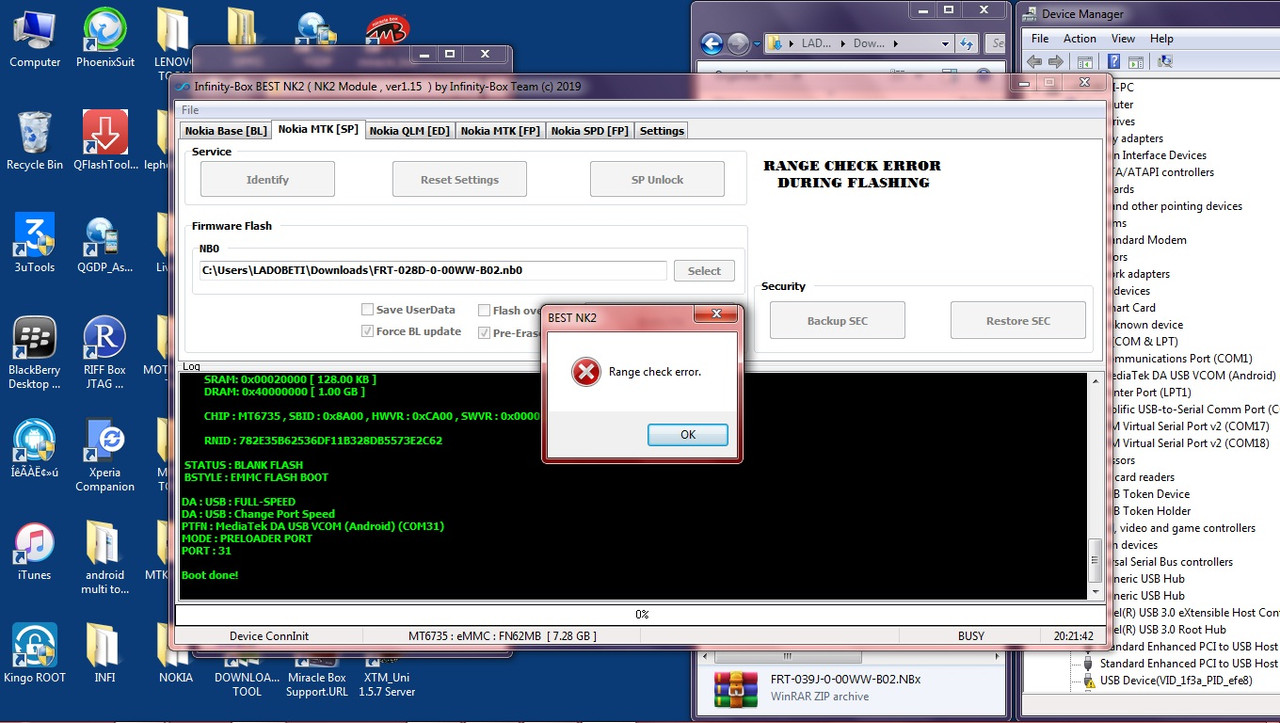Go back in the Explorer window
This screenshot has width=1280, height=723.
711,44
